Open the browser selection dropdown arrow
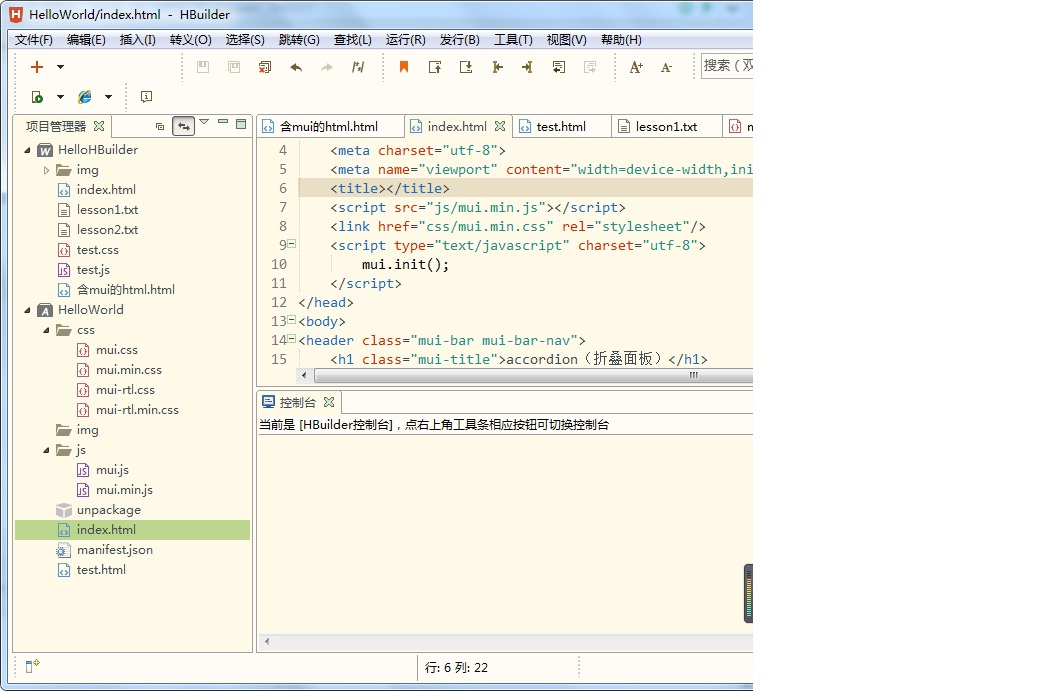 108,97
